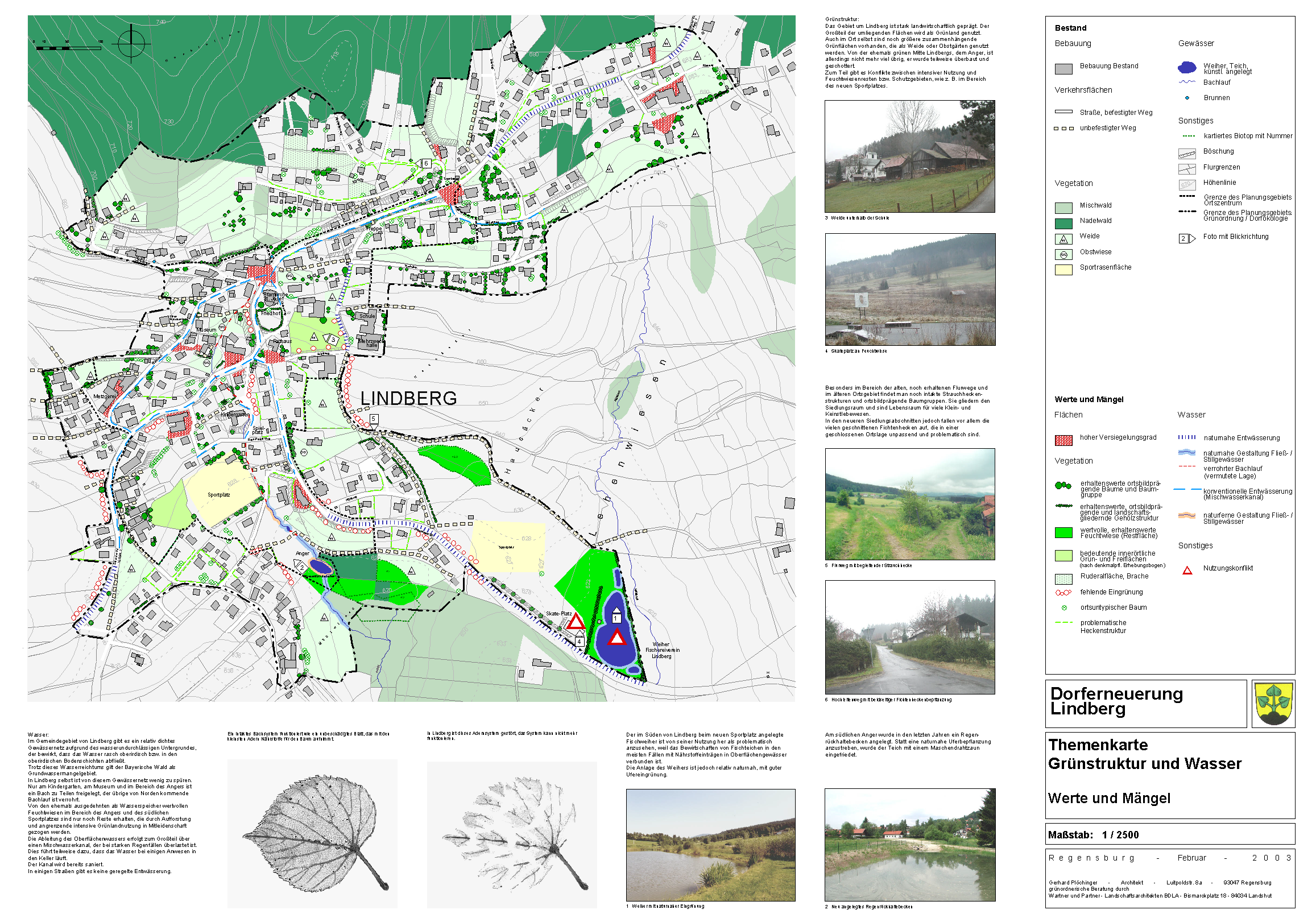This screenshot has width=1316, height=922.
Task: Pick the yellow Sportrasenfläche swatch
Action: click(1063, 270)
